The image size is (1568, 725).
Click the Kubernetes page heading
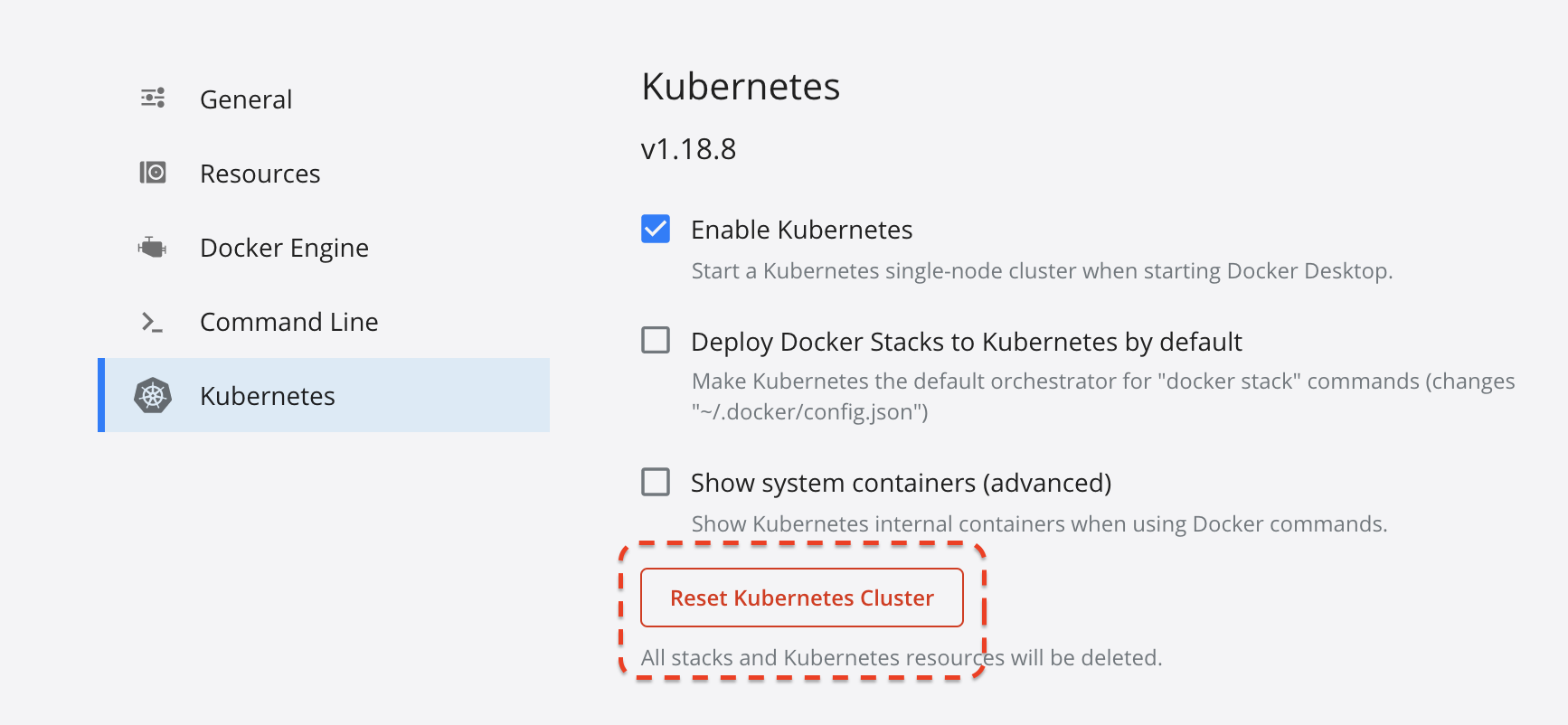click(x=740, y=87)
